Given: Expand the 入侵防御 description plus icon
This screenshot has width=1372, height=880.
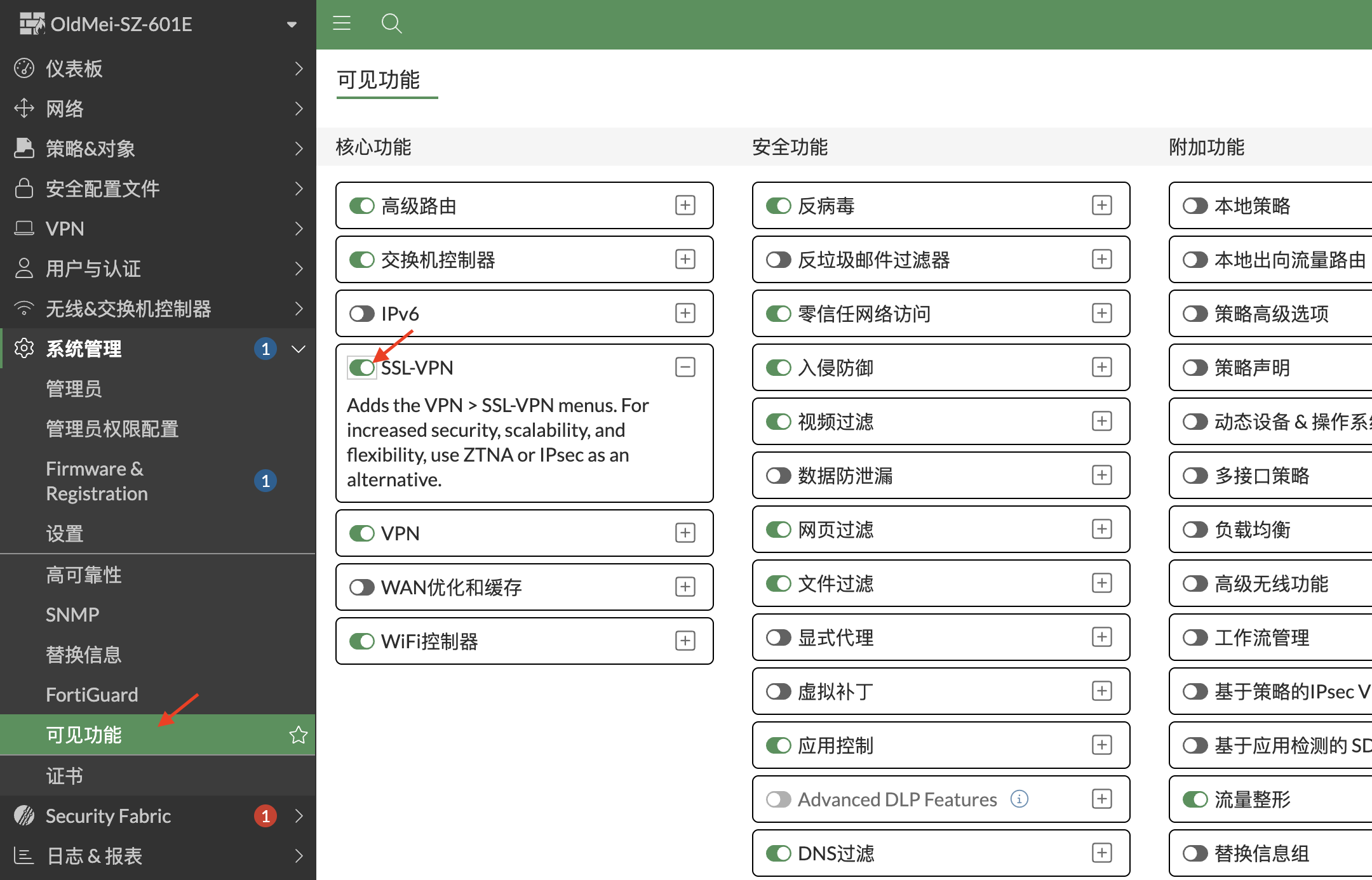Looking at the screenshot, I should pos(1101,367).
